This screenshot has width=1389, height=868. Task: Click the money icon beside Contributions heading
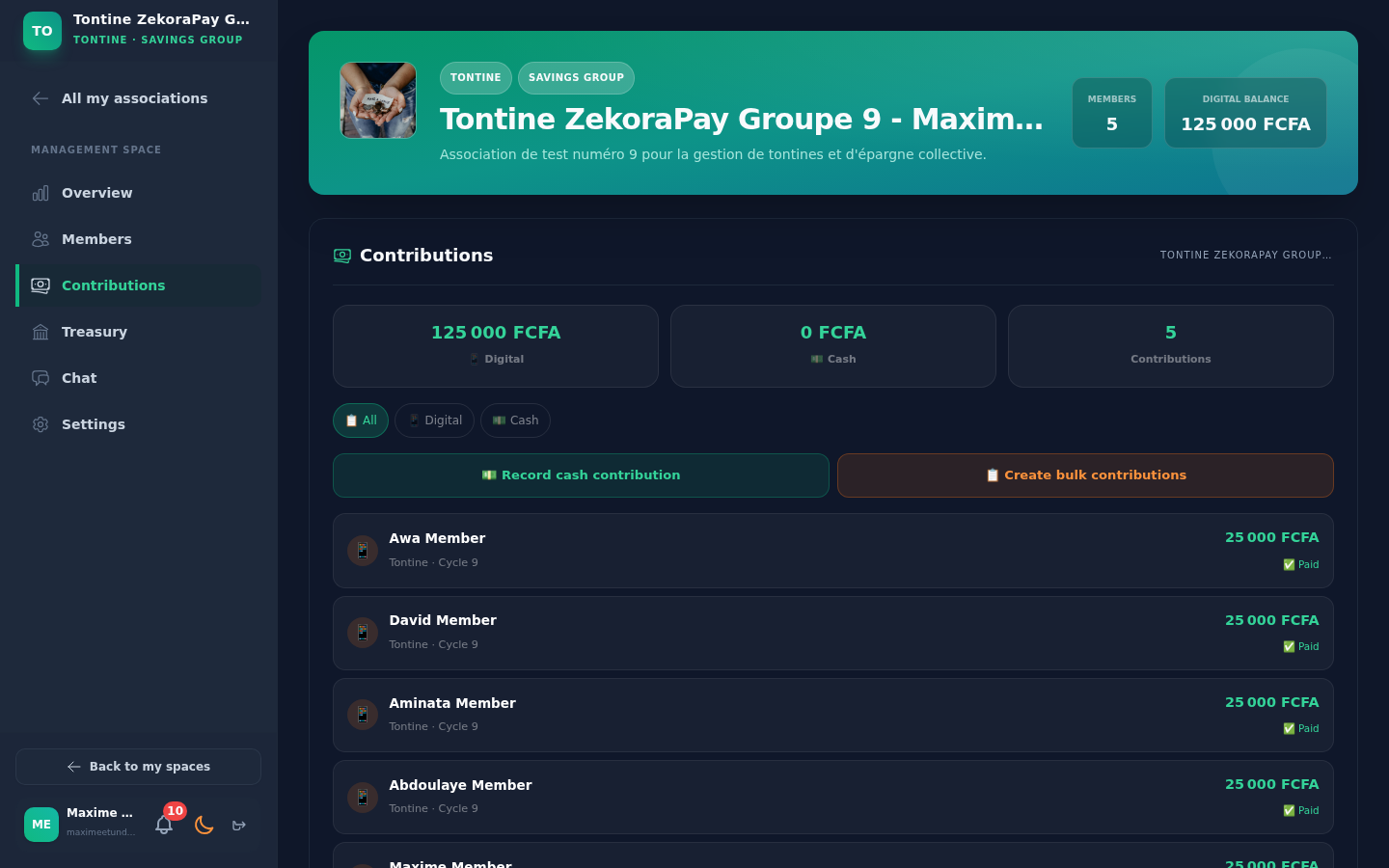[x=342, y=256]
